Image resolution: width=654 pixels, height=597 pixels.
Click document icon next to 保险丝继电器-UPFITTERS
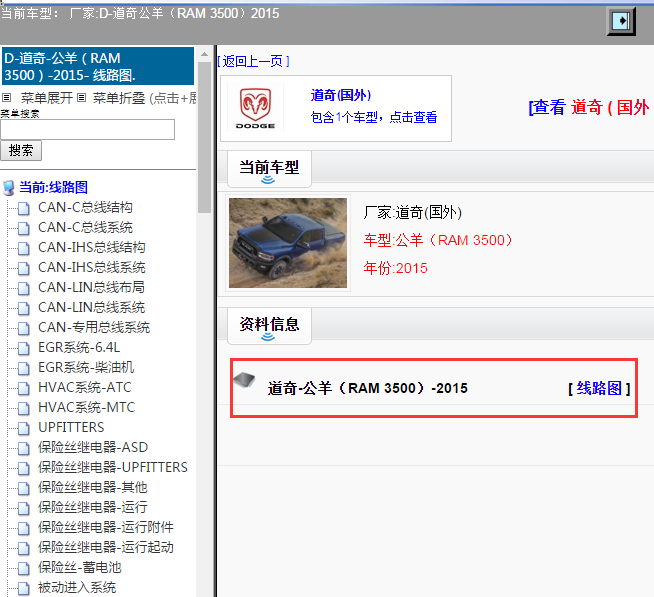tap(24, 468)
